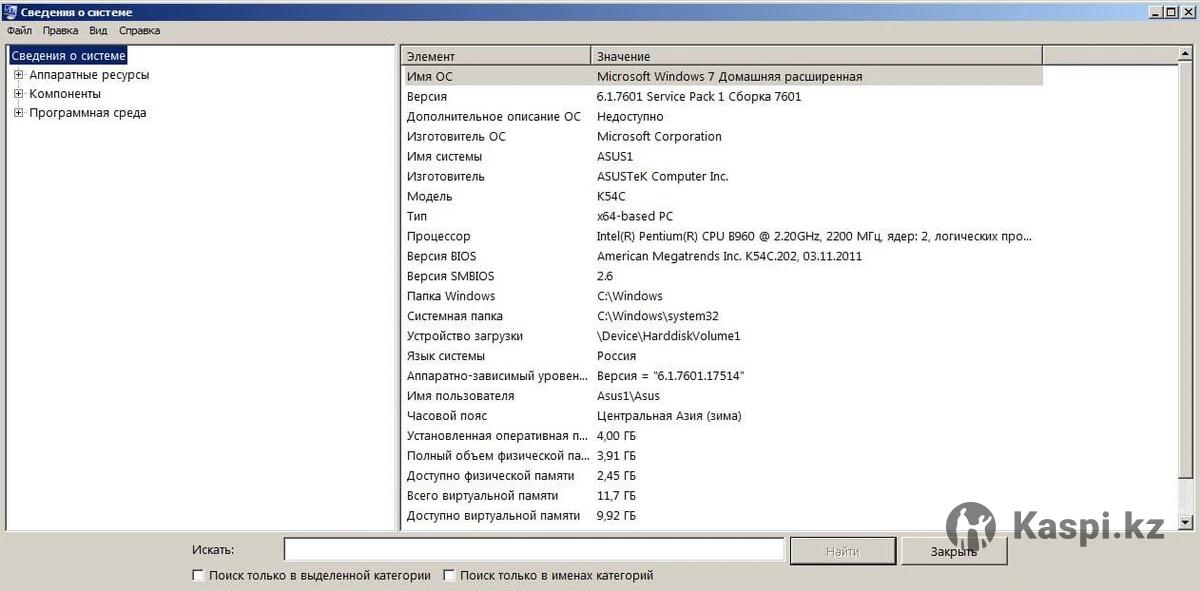Image resolution: width=1200 pixels, height=591 pixels.
Task: Click the list scrollbar down arrow
Action: pos(1185,522)
